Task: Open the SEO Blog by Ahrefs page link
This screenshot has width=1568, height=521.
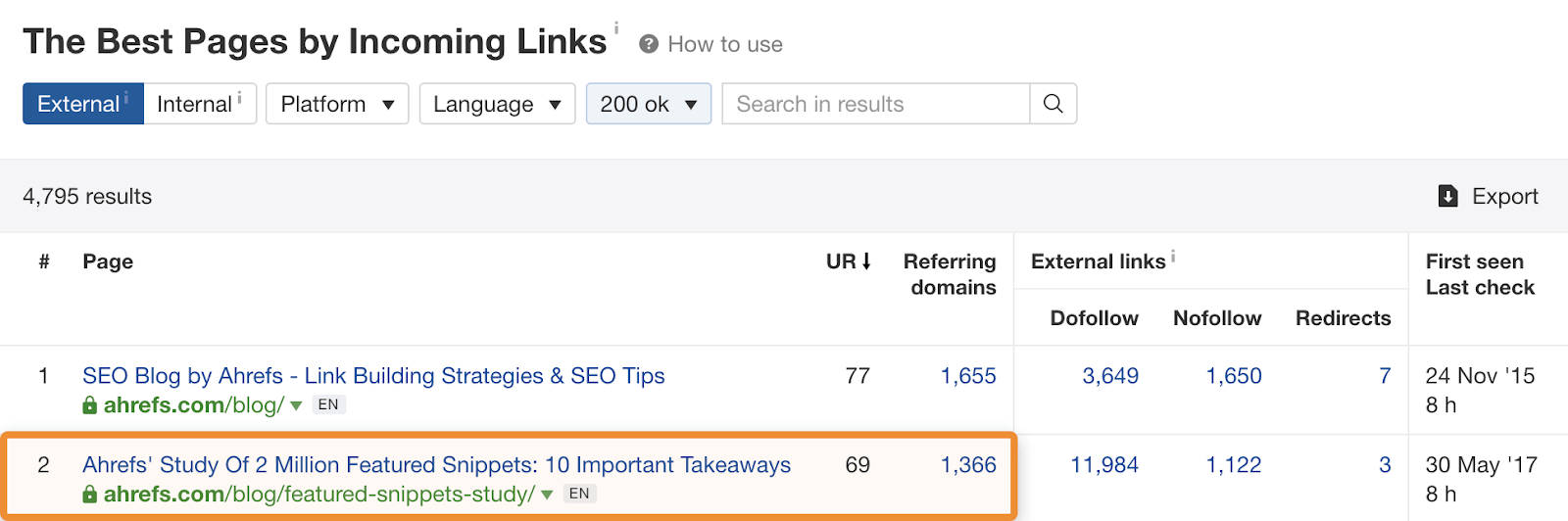Action: [x=373, y=376]
